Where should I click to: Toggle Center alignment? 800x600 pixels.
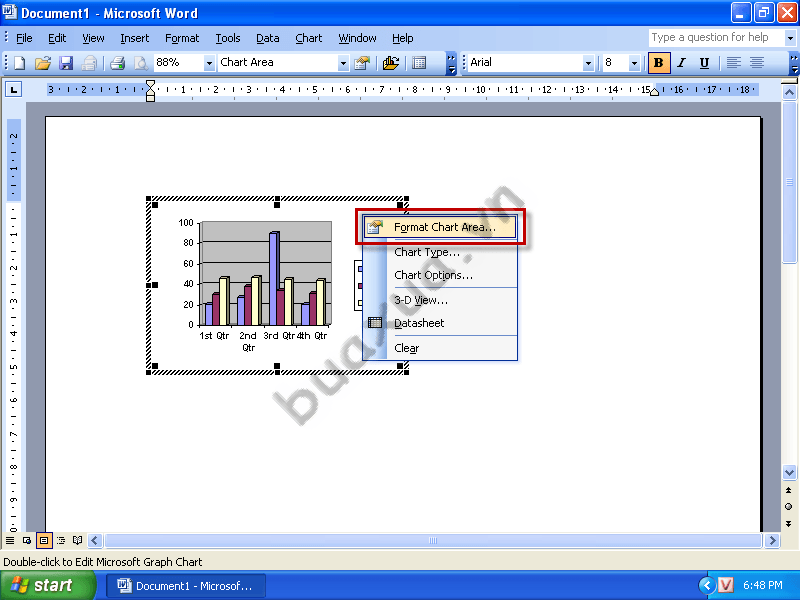tap(757, 63)
